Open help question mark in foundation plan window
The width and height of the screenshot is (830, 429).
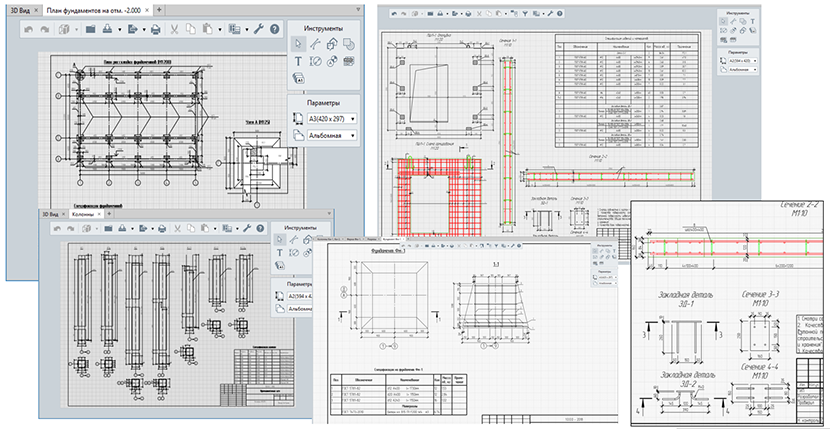tap(274, 29)
